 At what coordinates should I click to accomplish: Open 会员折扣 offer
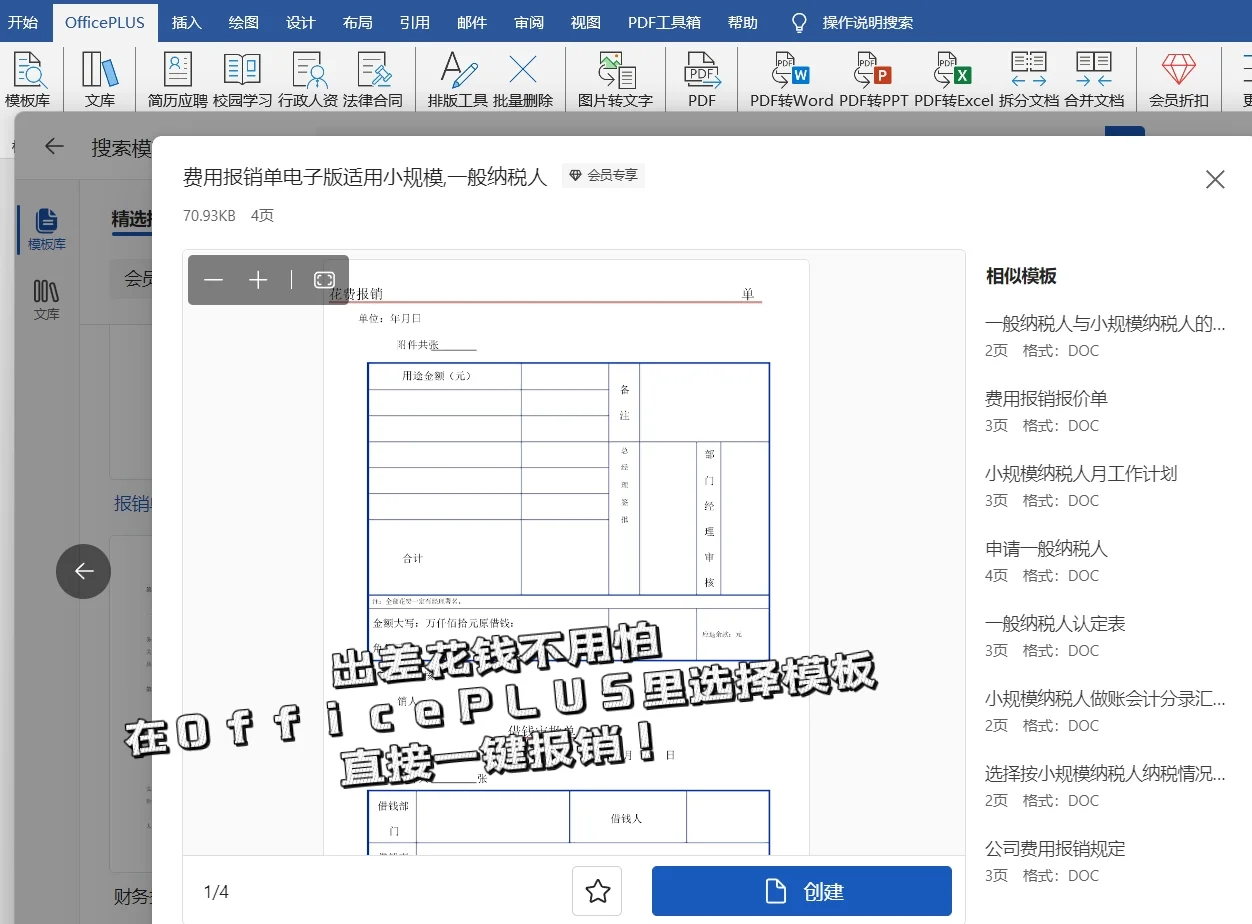click(1179, 79)
